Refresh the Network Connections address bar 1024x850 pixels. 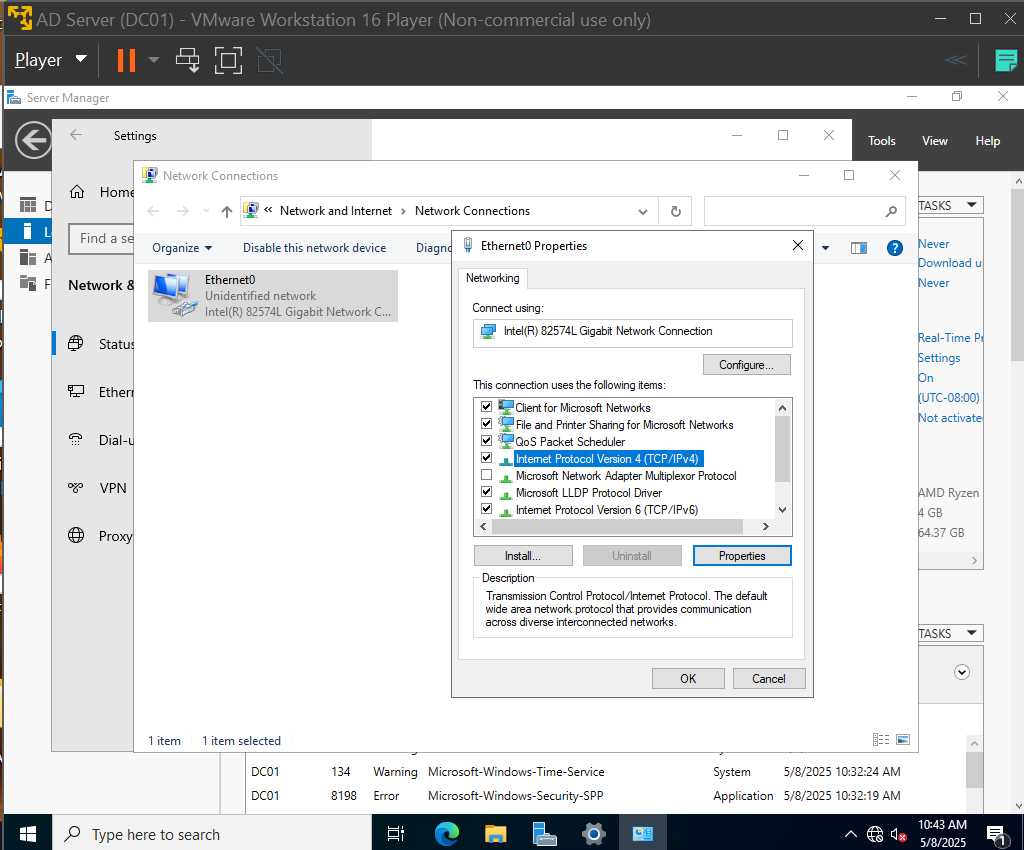676,211
